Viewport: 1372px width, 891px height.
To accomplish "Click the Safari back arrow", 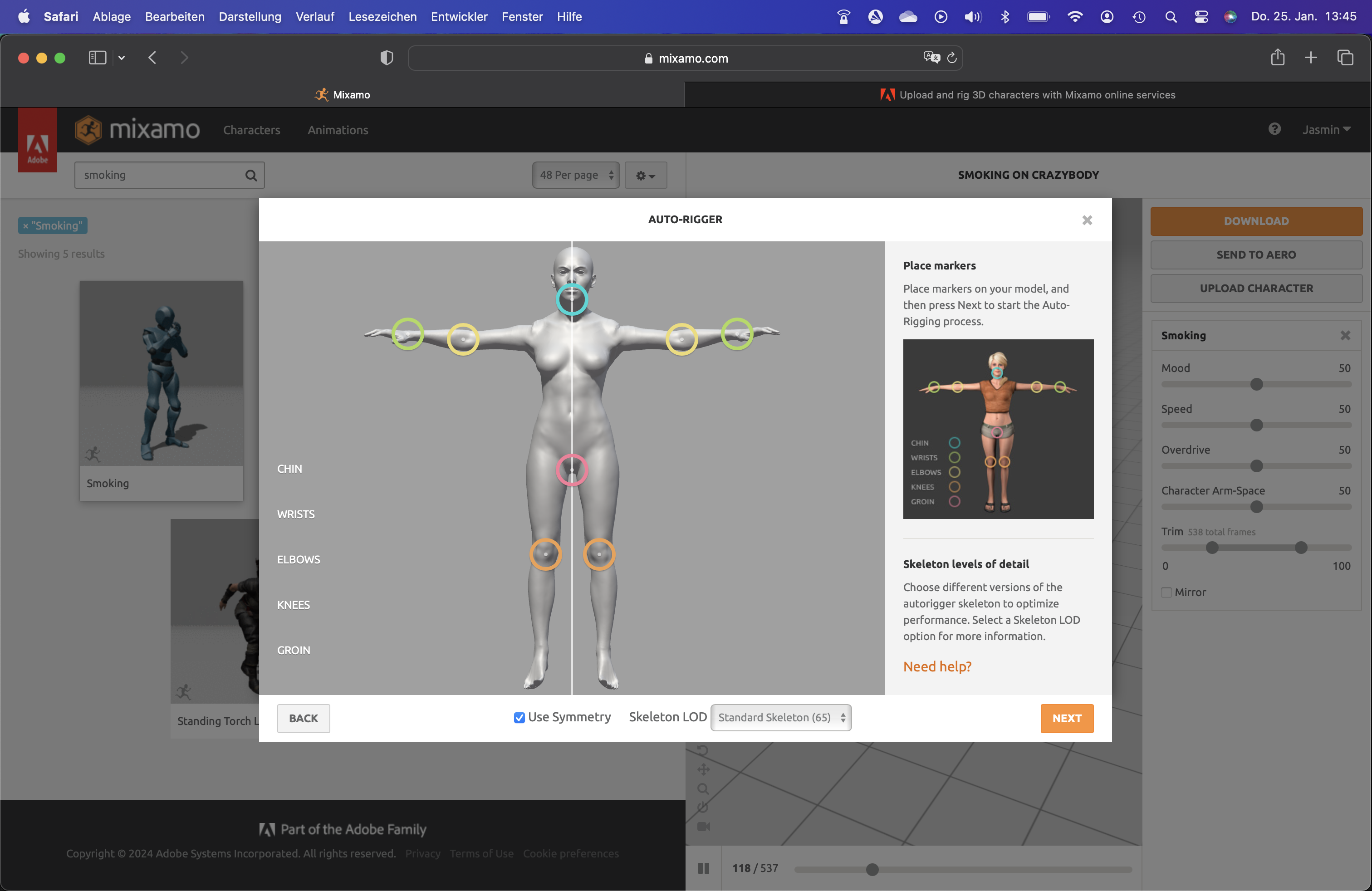I will click(152, 58).
